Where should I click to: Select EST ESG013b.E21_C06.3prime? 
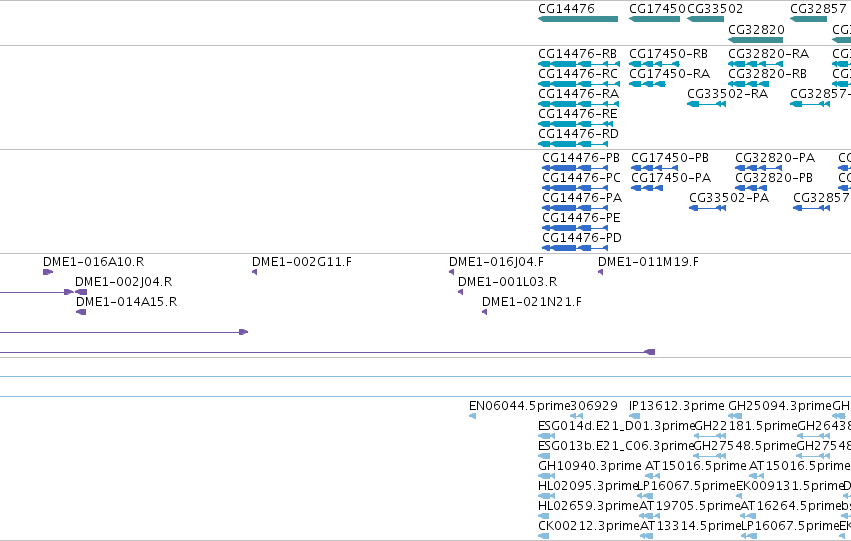616,447
